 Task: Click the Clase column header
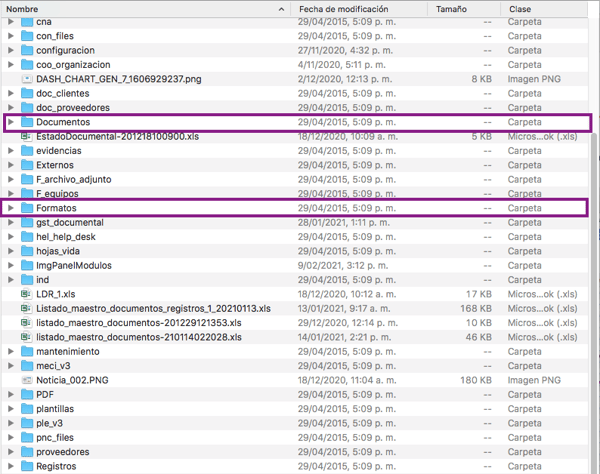tap(540, 8)
